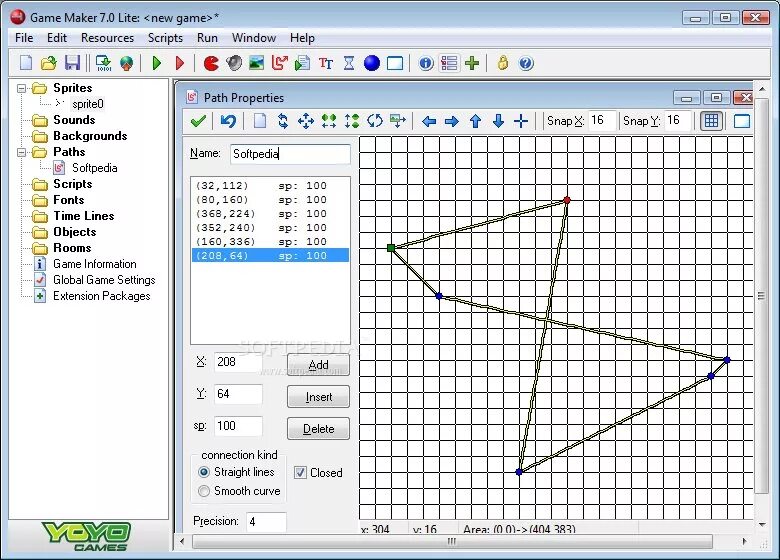Click the Insert point button
780x560 pixels.
pos(318,397)
